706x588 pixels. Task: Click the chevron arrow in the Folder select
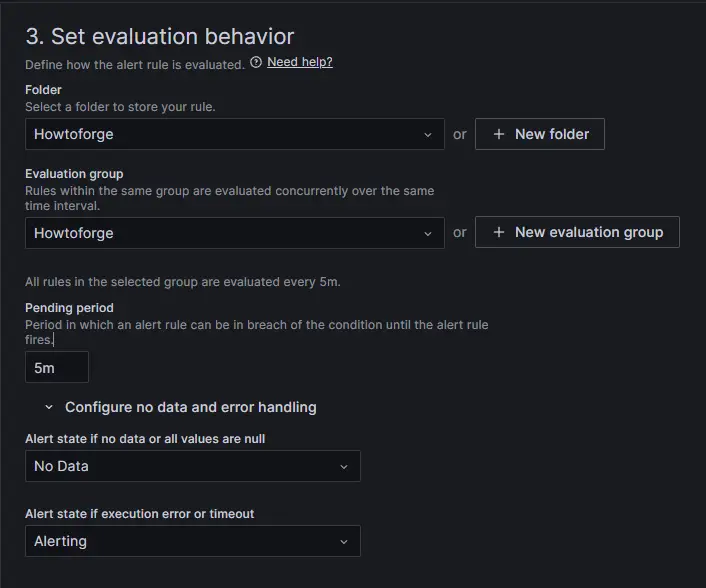tap(428, 134)
